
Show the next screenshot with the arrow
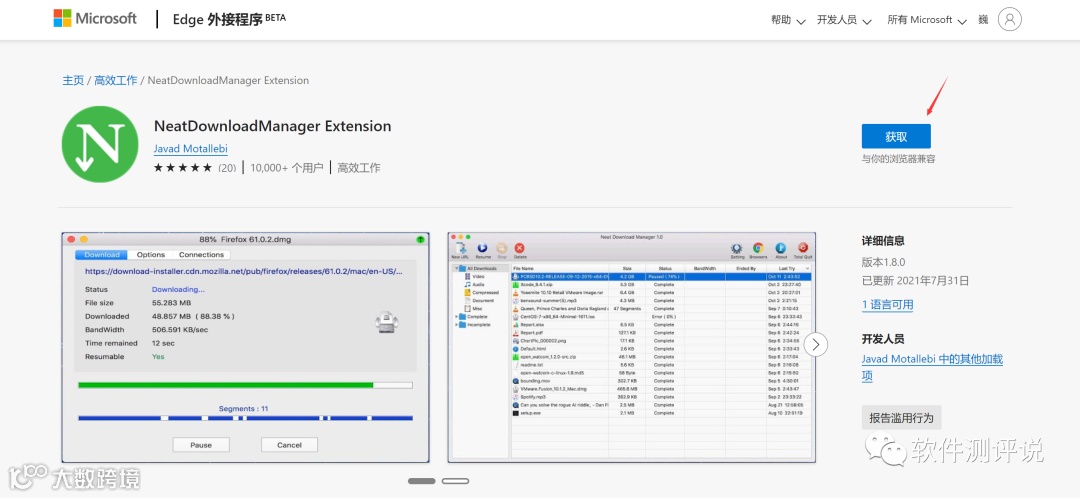(816, 344)
